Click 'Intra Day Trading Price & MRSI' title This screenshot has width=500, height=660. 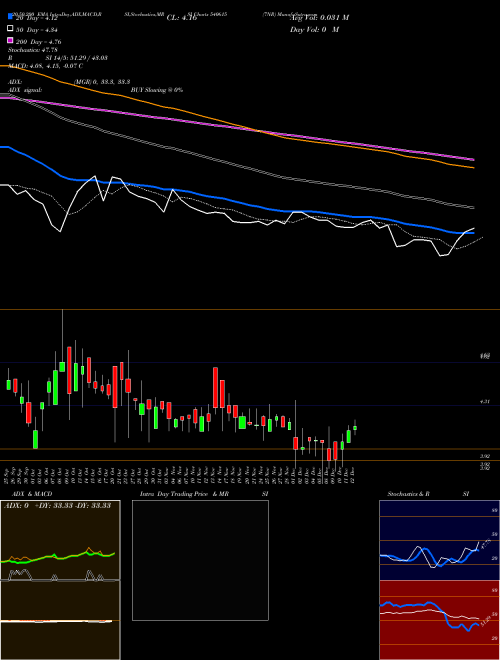[204, 494]
